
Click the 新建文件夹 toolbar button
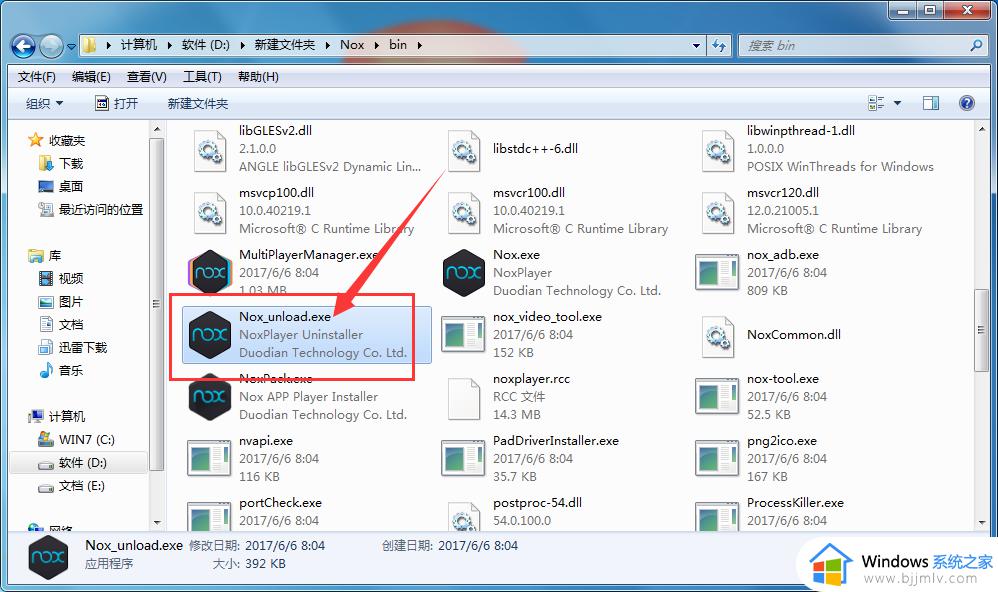(x=197, y=103)
